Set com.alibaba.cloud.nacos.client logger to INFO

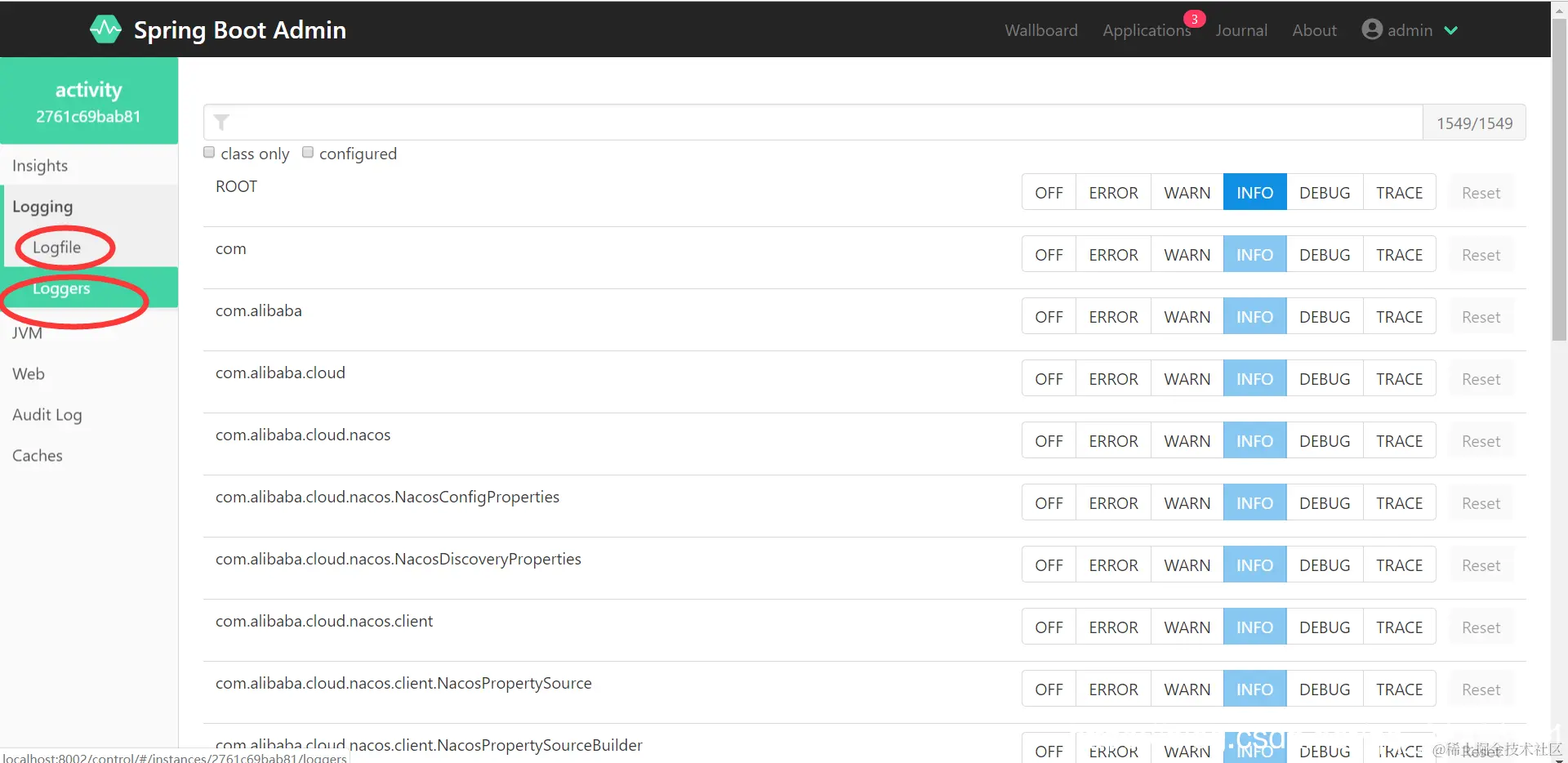click(1254, 627)
